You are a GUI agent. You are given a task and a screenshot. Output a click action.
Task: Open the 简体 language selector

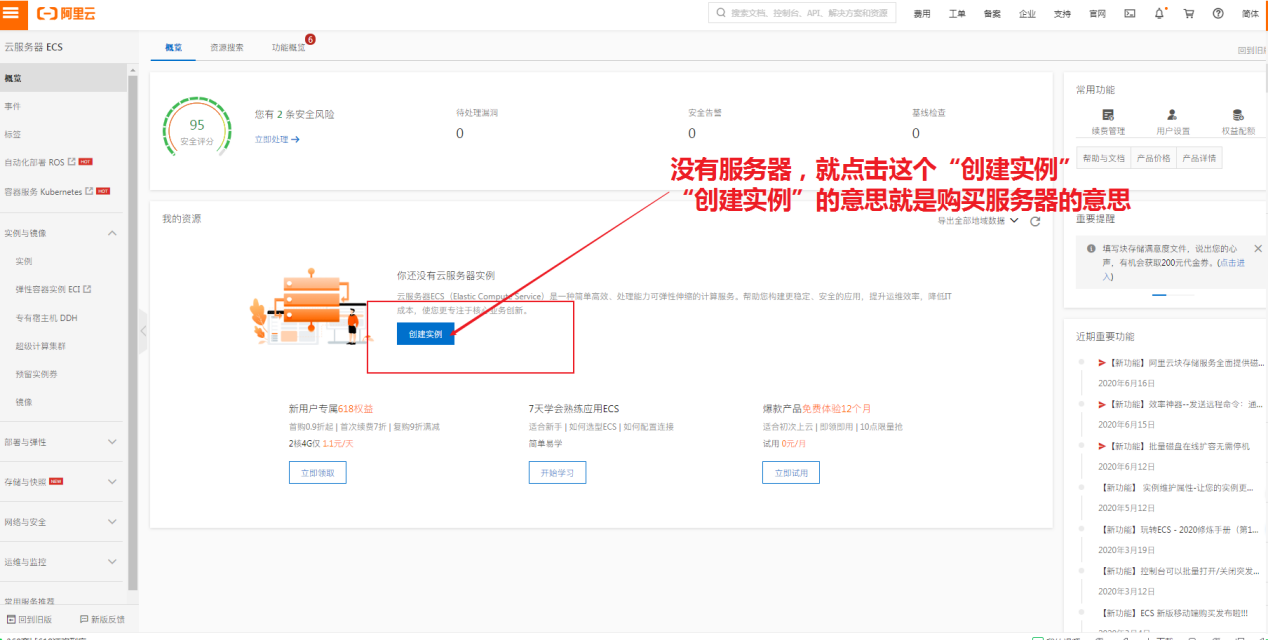tap(1250, 14)
